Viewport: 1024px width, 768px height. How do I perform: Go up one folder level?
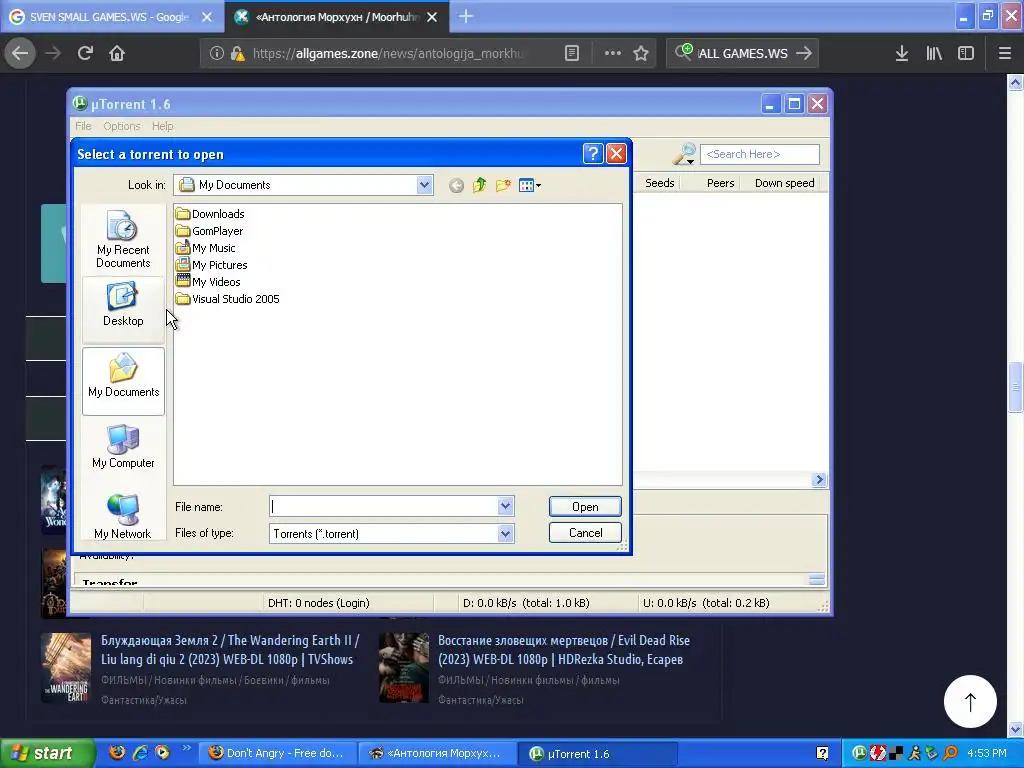click(x=479, y=185)
